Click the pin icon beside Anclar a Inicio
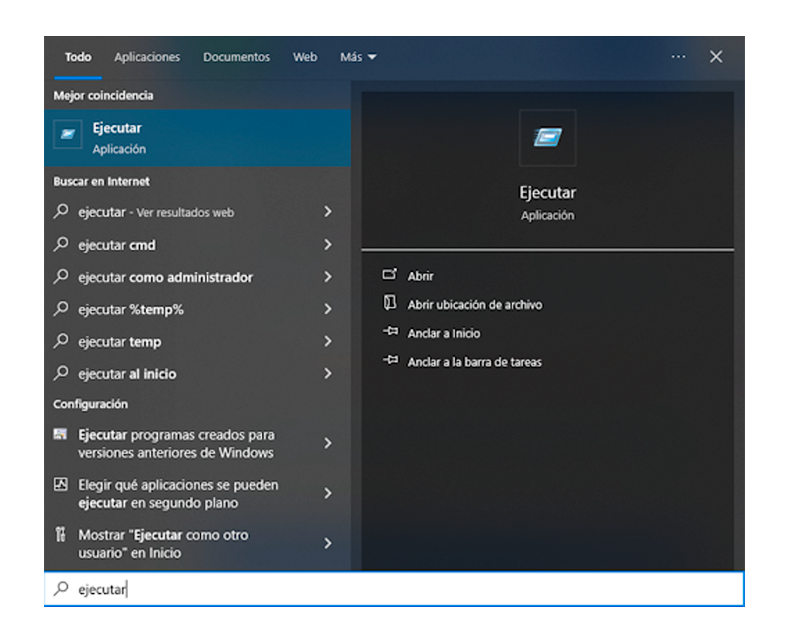This screenshot has height=643, width=789. tap(390, 333)
